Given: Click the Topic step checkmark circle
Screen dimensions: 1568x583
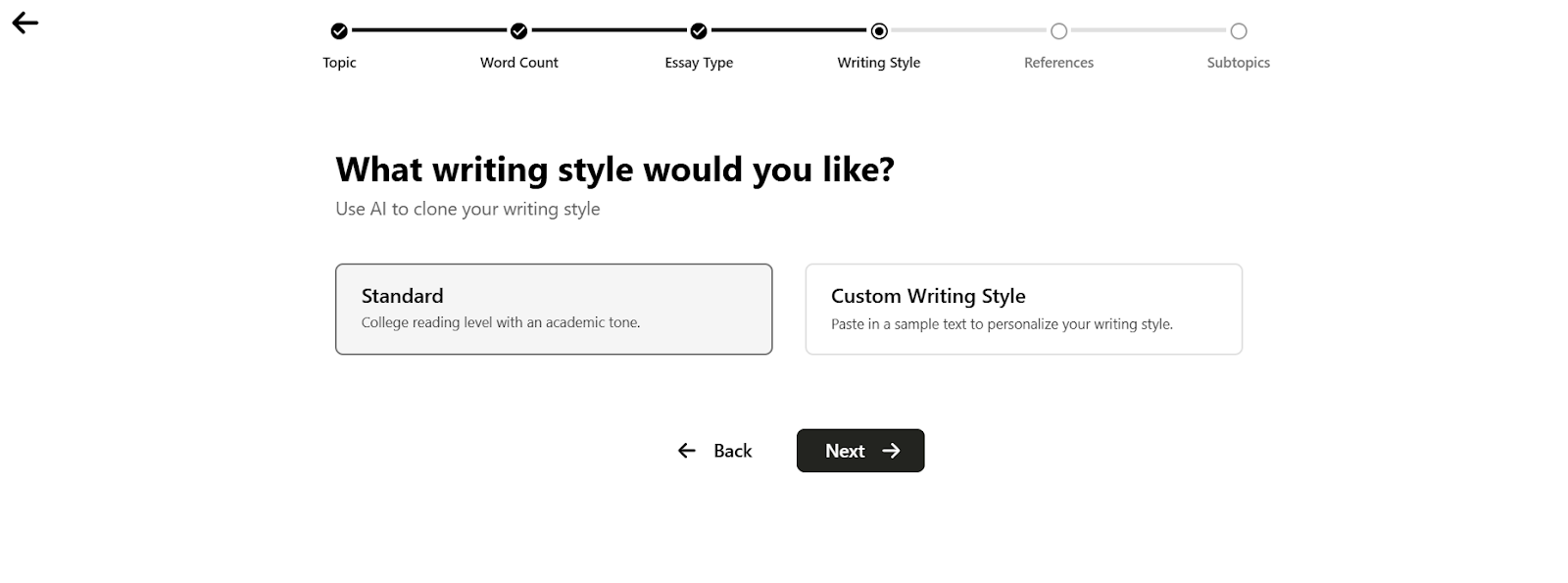Looking at the screenshot, I should 339,31.
